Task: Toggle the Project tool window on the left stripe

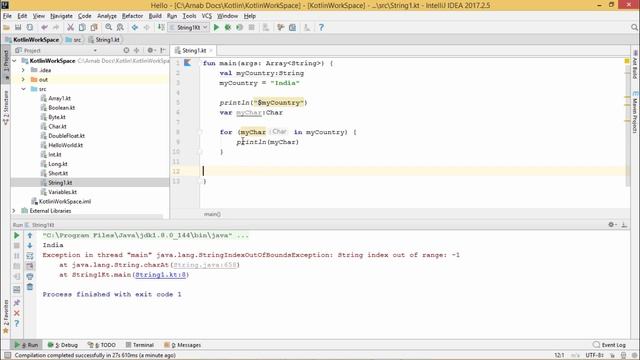Action: (x=6, y=64)
